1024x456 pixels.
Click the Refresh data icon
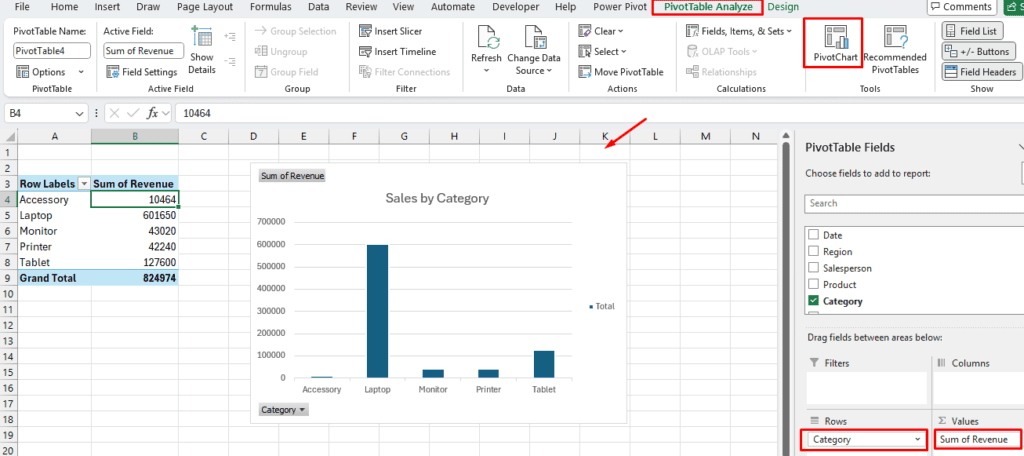[x=486, y=37]
